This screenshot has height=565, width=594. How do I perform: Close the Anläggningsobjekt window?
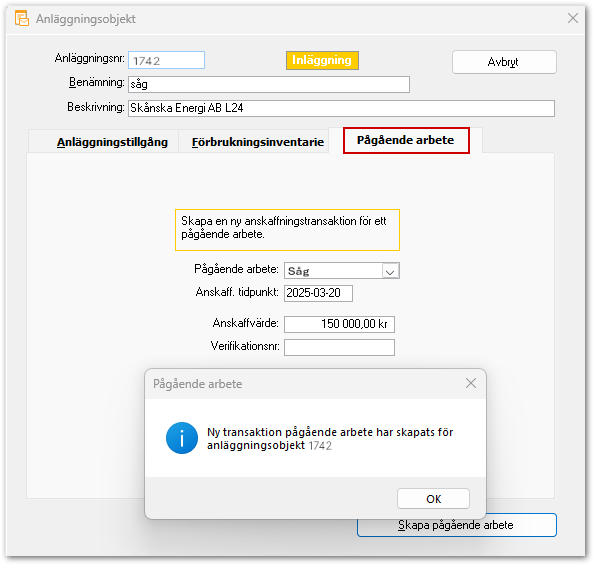click(573, 18)
